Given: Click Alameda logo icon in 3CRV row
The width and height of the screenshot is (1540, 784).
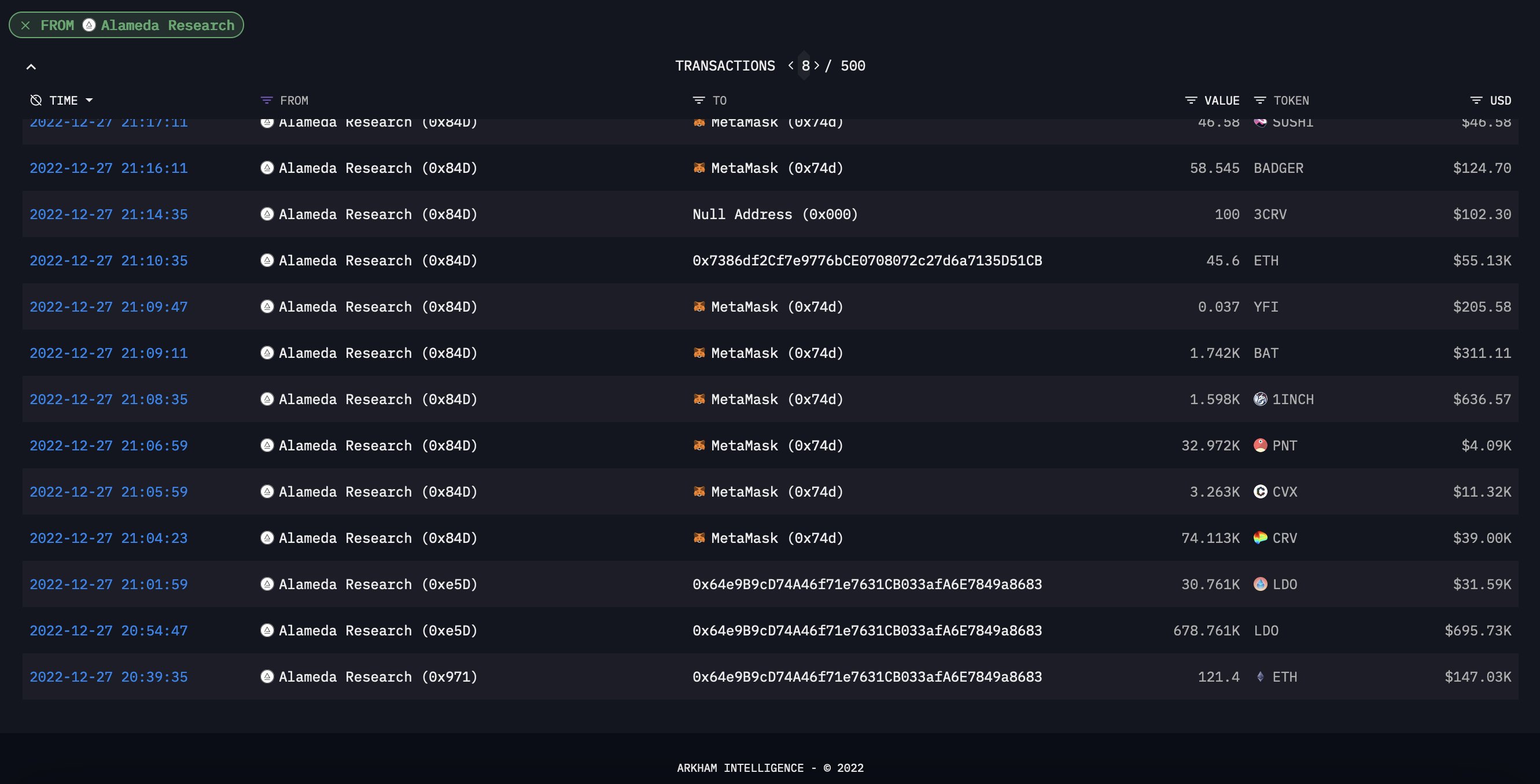Looking at the screenshot, I should (267, 214).
